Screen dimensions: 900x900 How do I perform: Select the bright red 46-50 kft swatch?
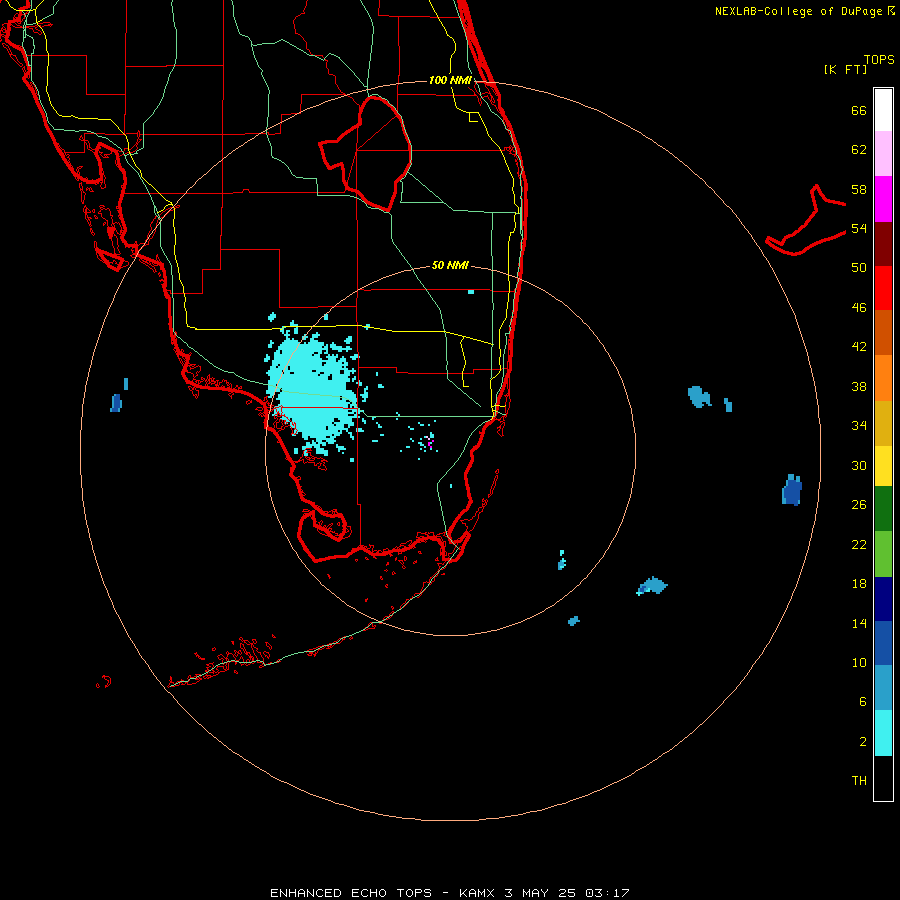(x=883, y=288)
